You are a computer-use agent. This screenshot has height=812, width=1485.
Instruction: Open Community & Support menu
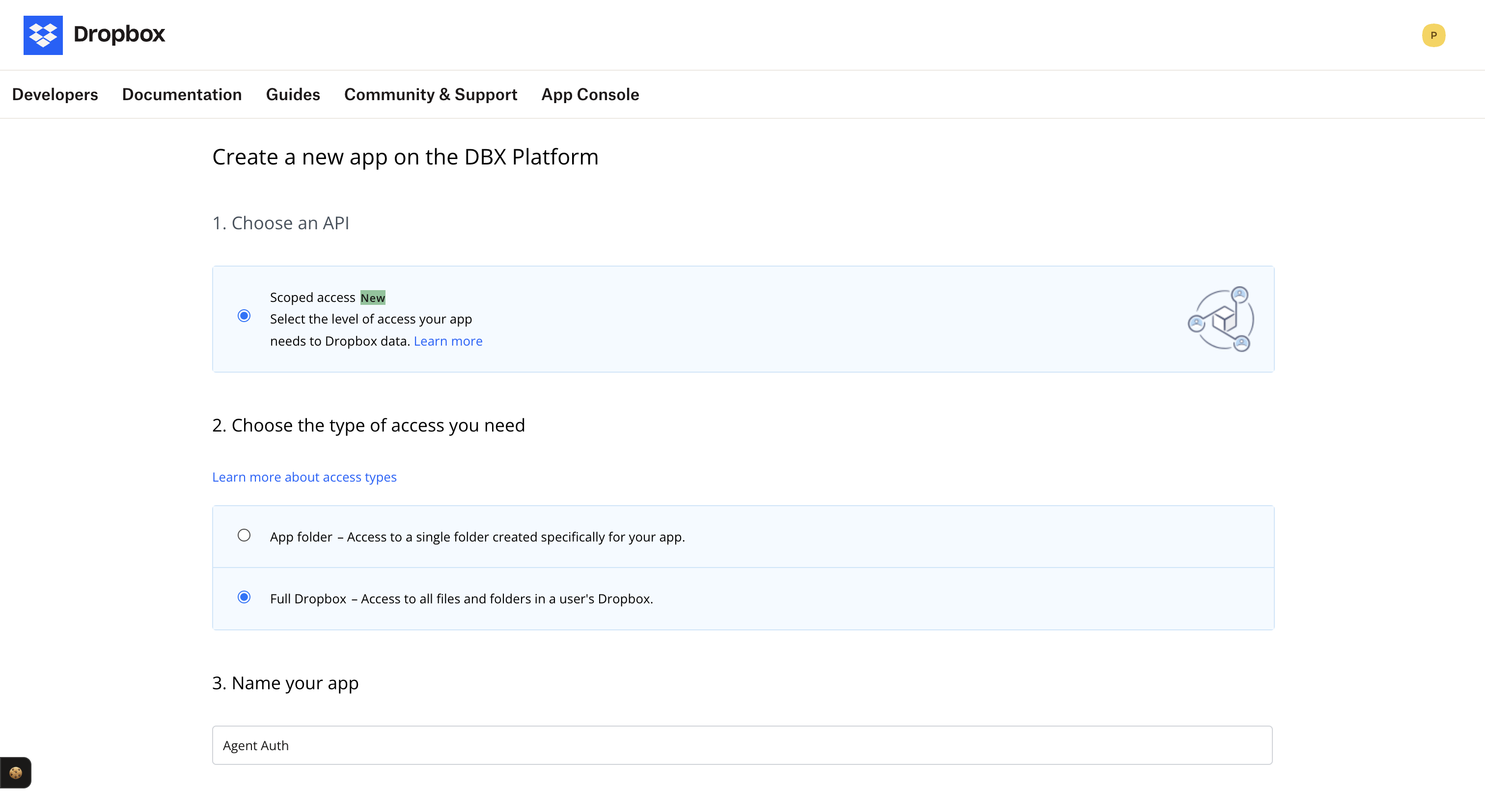coord(431,95)
